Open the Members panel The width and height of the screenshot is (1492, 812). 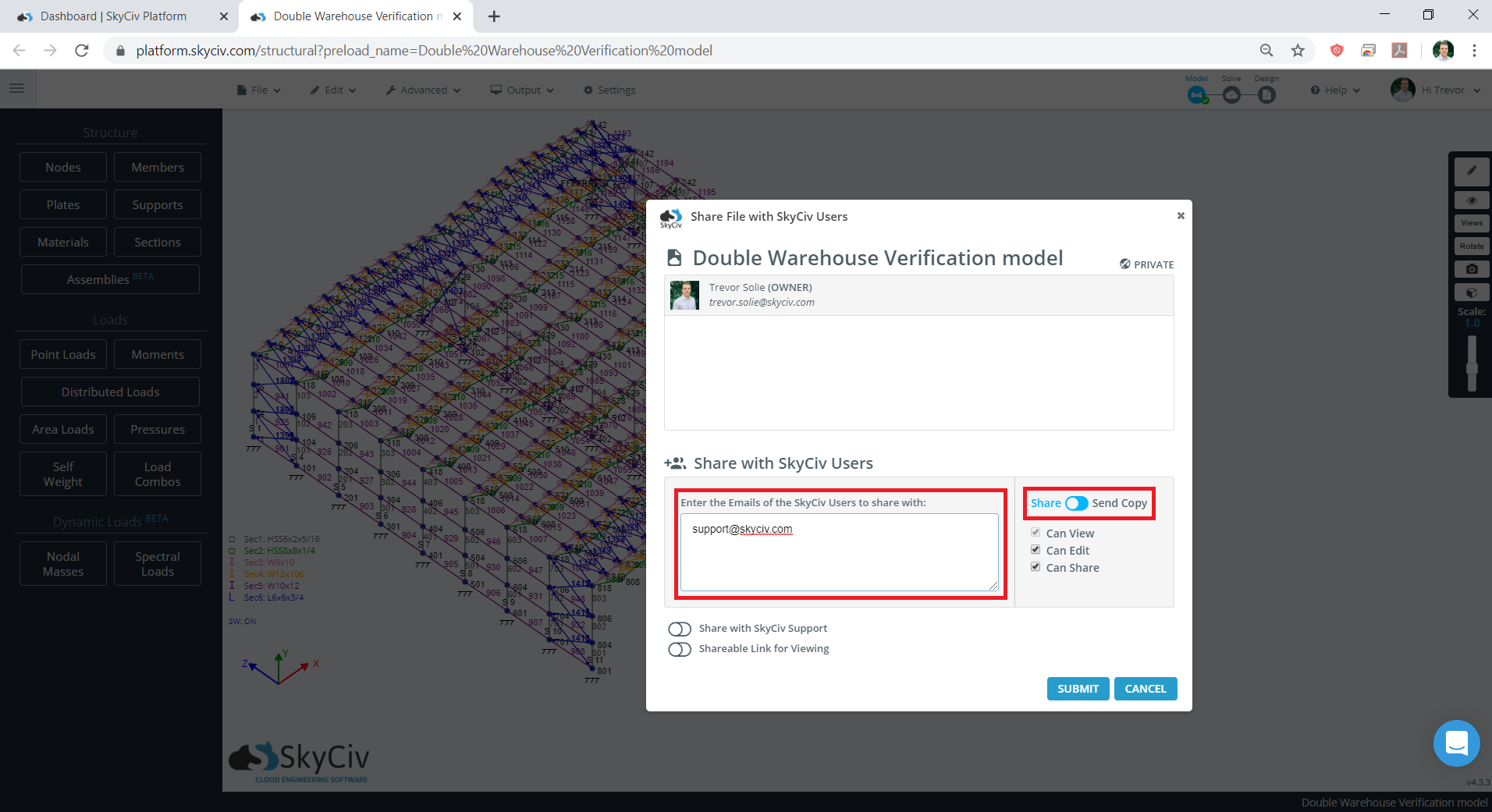point(158,167)
